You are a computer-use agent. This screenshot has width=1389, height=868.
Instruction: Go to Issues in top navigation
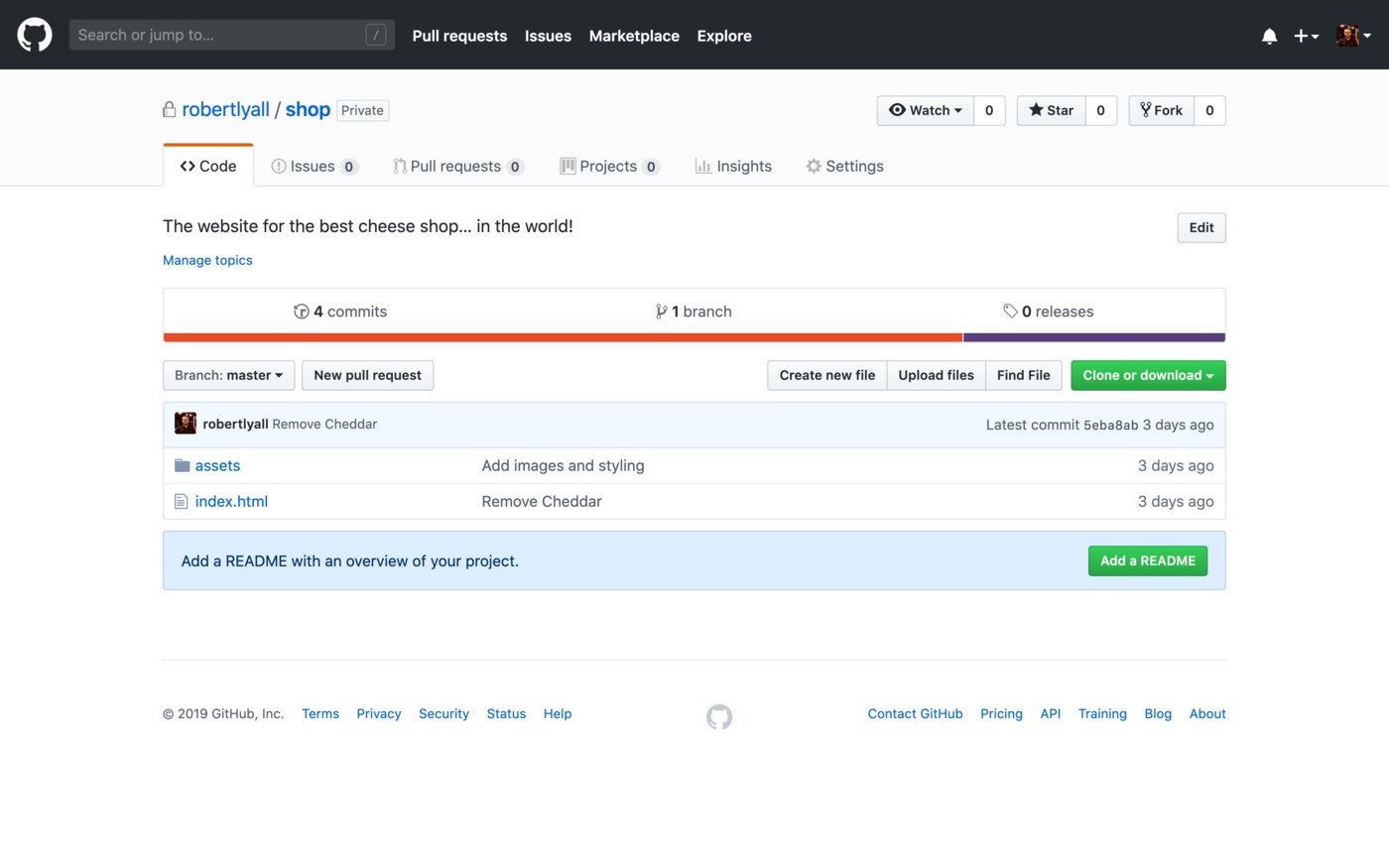(x=548, y=36)
